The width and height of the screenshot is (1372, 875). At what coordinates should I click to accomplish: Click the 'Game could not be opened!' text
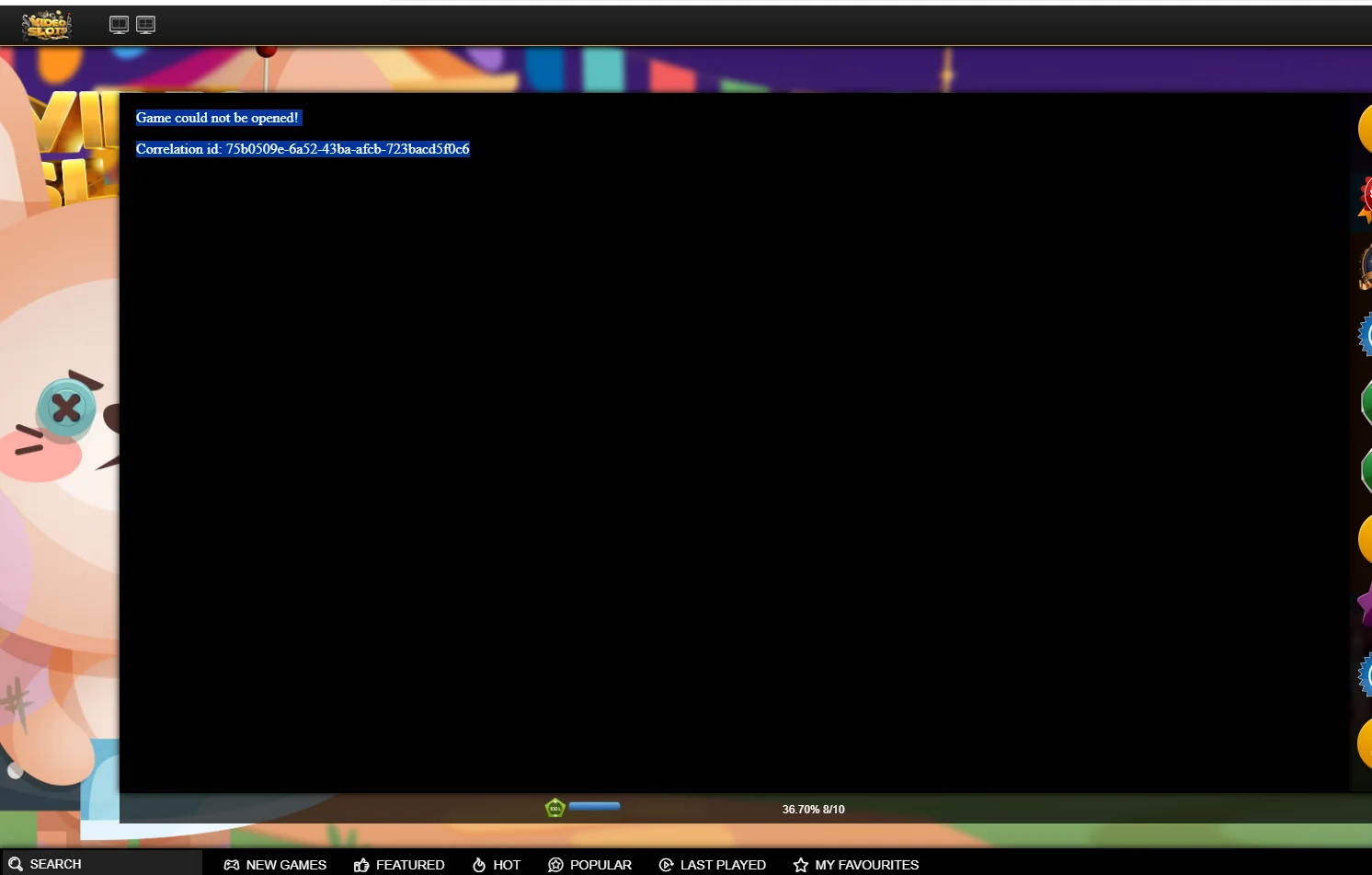click(x=218, y=118)
